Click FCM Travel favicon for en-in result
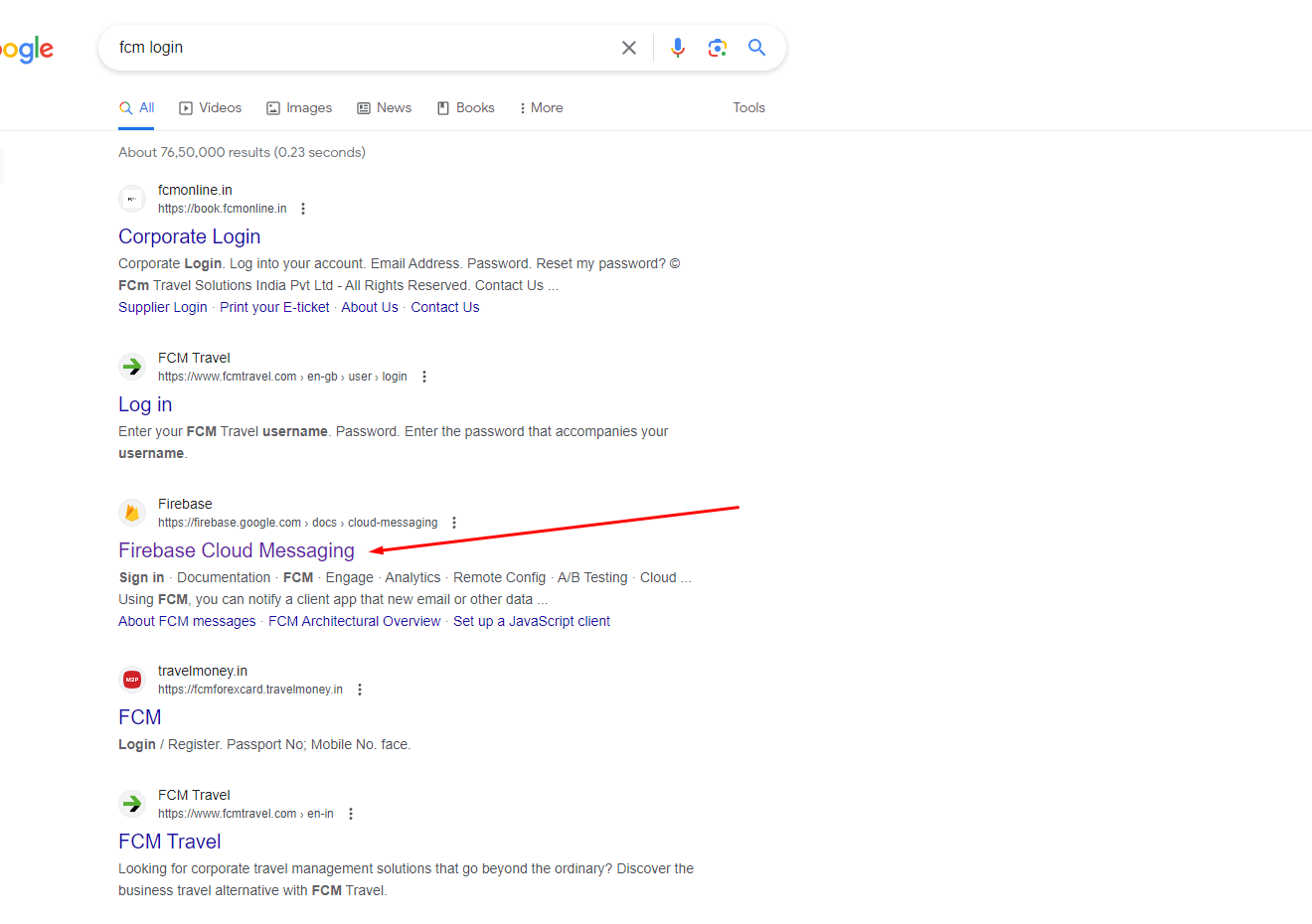Screen dimensions: 1312x924 coord(132,804)
